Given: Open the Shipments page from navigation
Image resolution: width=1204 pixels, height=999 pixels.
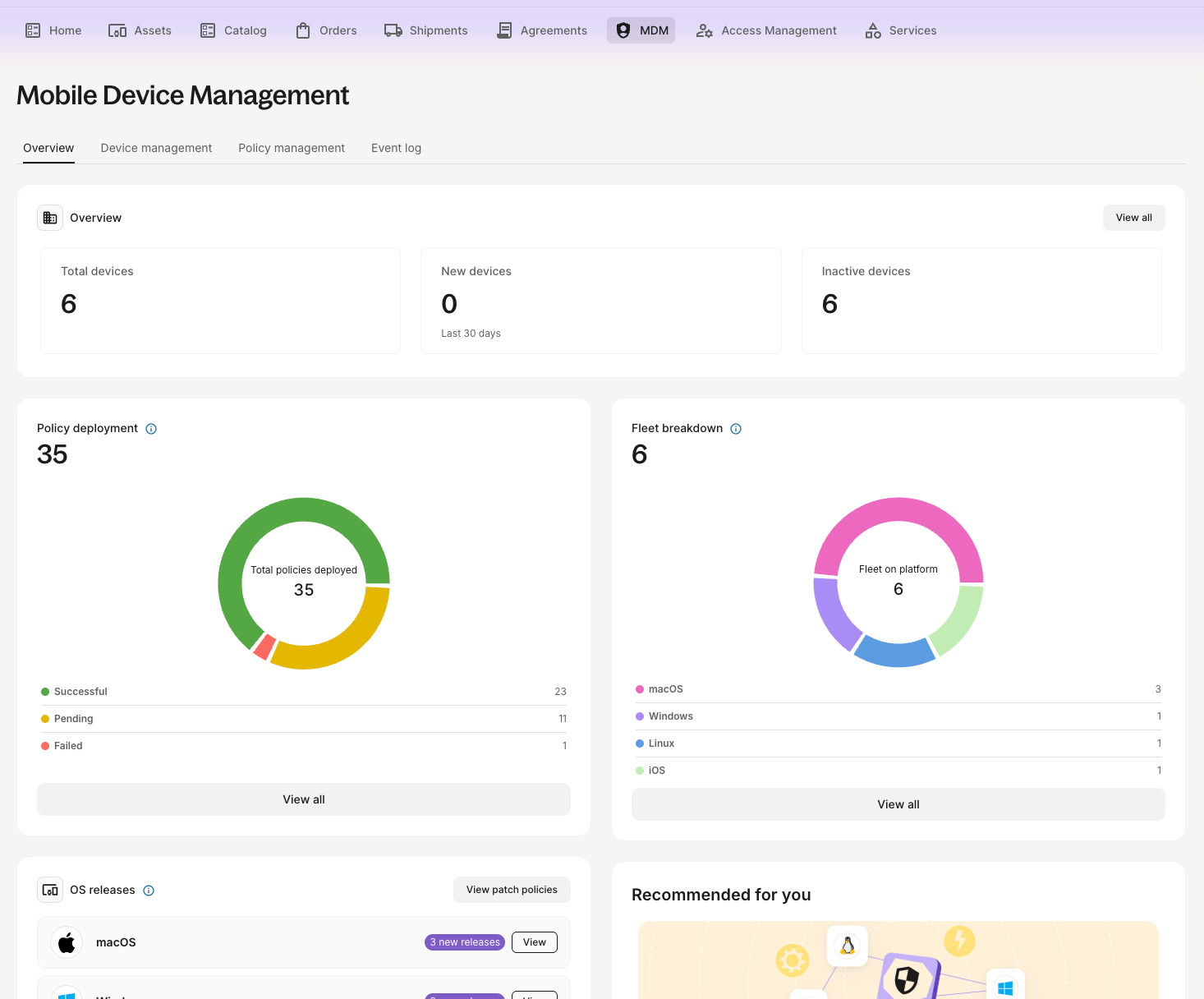Looking at the screenshot, I should 425,30.
